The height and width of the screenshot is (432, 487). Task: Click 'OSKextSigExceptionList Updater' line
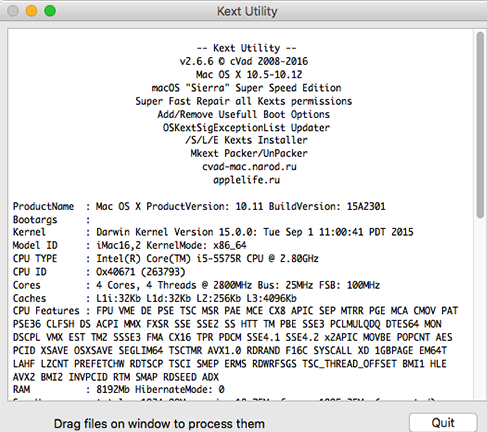(x=246, y=127)
